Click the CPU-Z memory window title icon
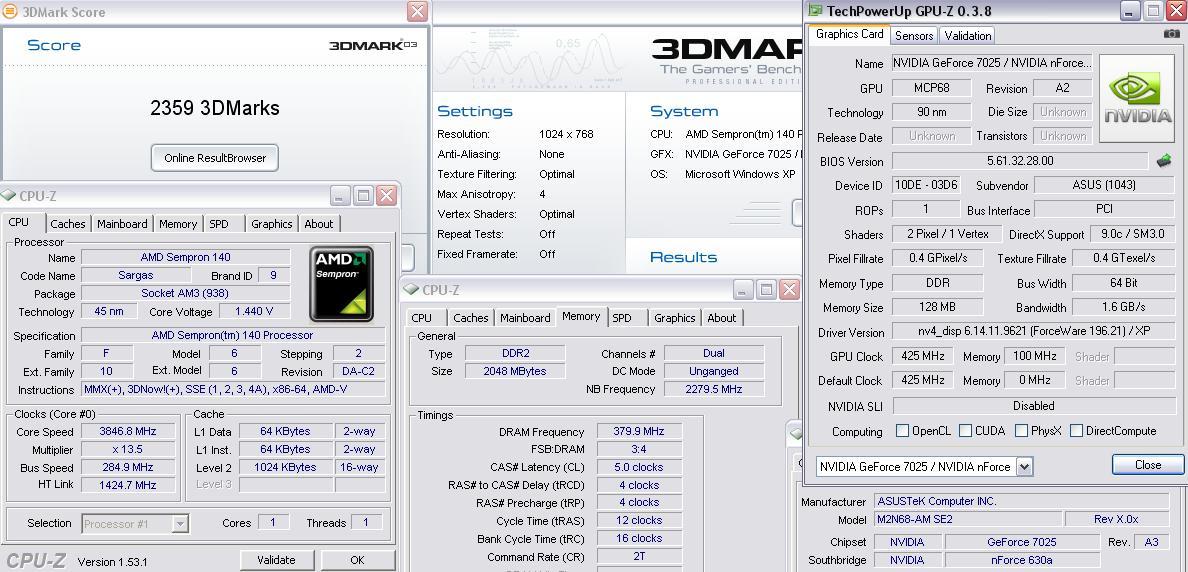Viewport: 1188px width, 572px height. tap(411, 289)
